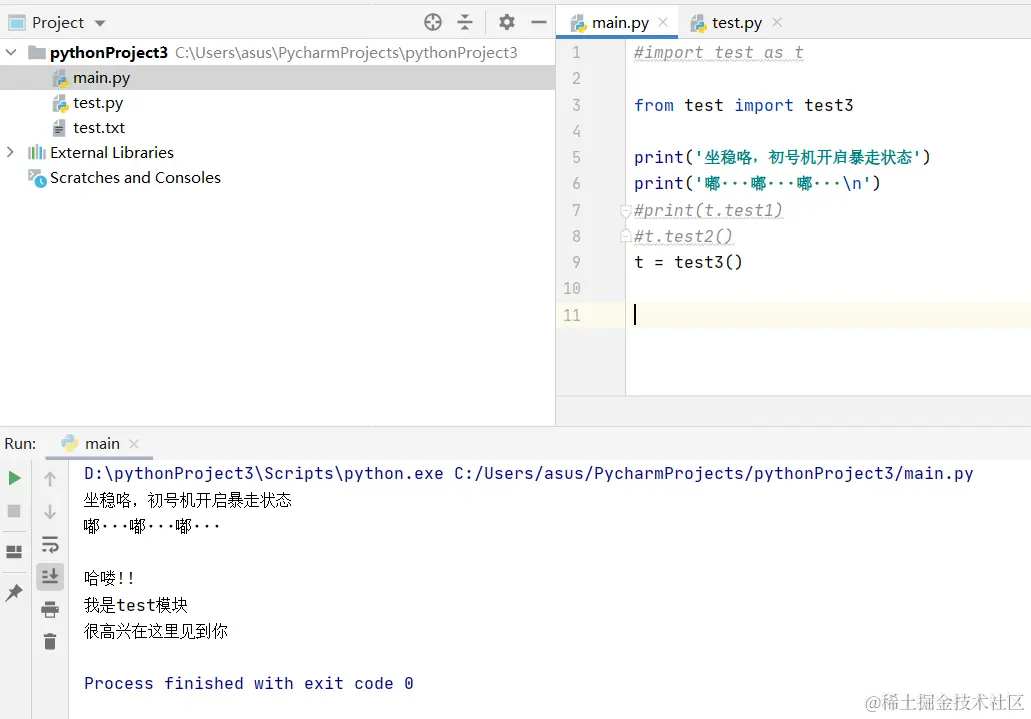1031x719 pixels.
Task: Click console output '坐稳咯，初号机开启暴走状态'
Action: pyautogui.click(x=188, y=500)
